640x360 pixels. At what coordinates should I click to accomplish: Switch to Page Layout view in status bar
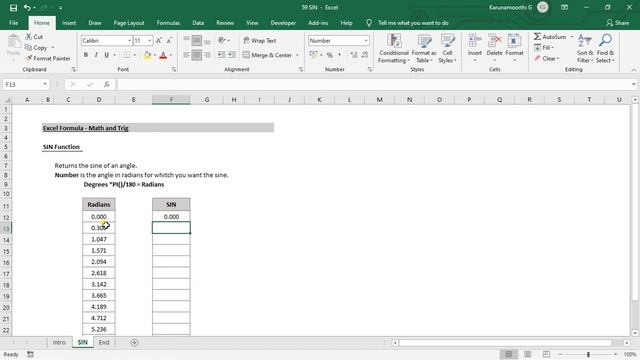(x=527, y=354)
